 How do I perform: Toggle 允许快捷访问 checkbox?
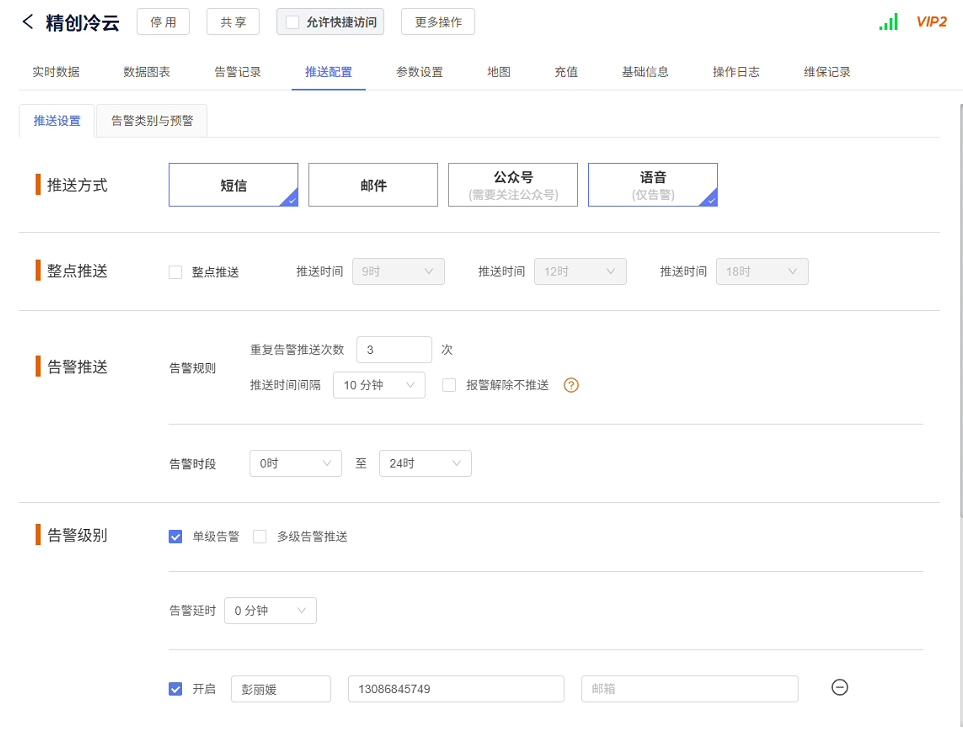[293, 22]
